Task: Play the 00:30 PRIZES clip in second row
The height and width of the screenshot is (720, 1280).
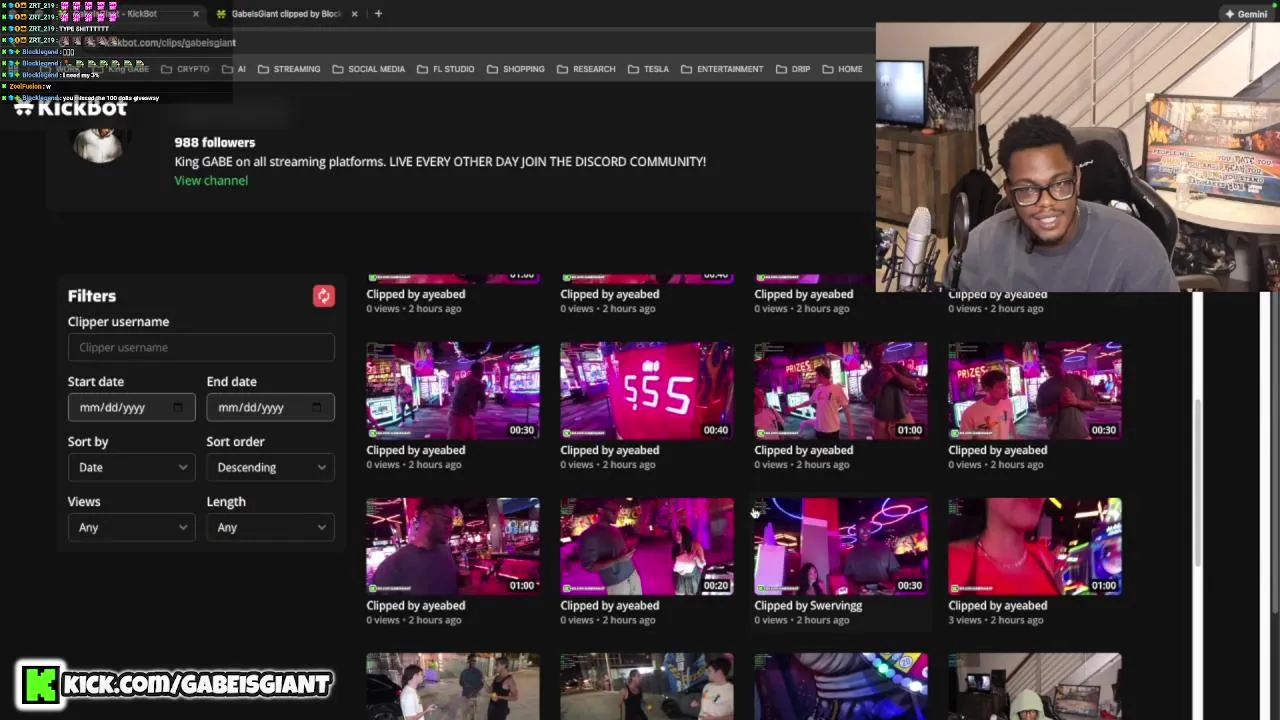Action: click(x=1035, y=391)
